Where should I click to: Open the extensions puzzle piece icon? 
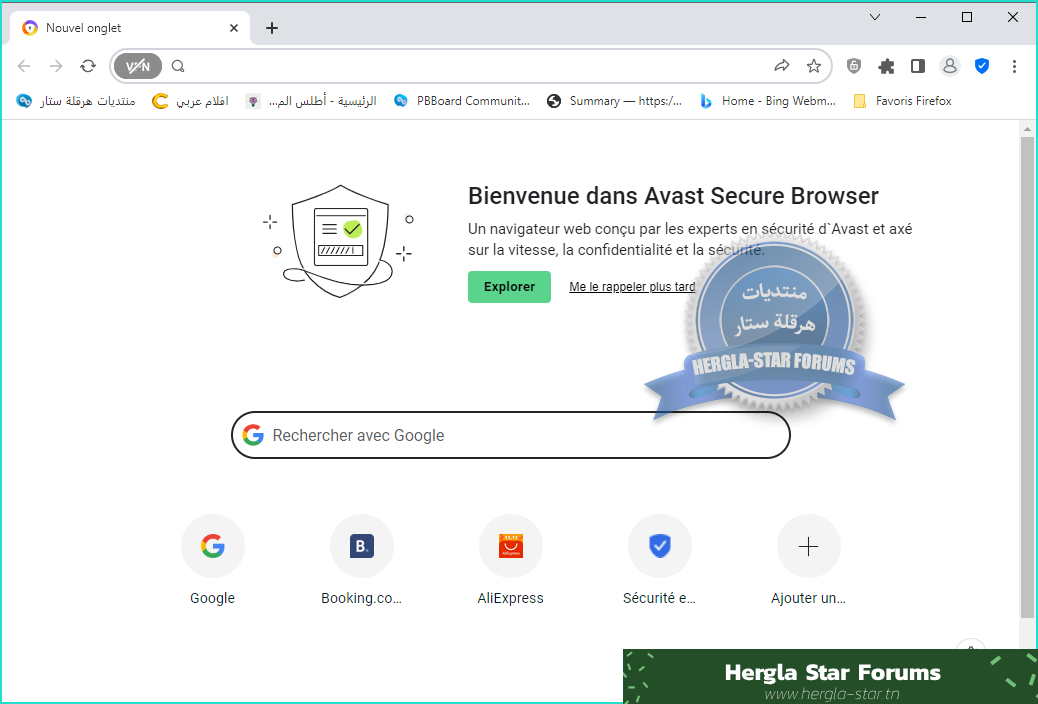click(886, 66)
